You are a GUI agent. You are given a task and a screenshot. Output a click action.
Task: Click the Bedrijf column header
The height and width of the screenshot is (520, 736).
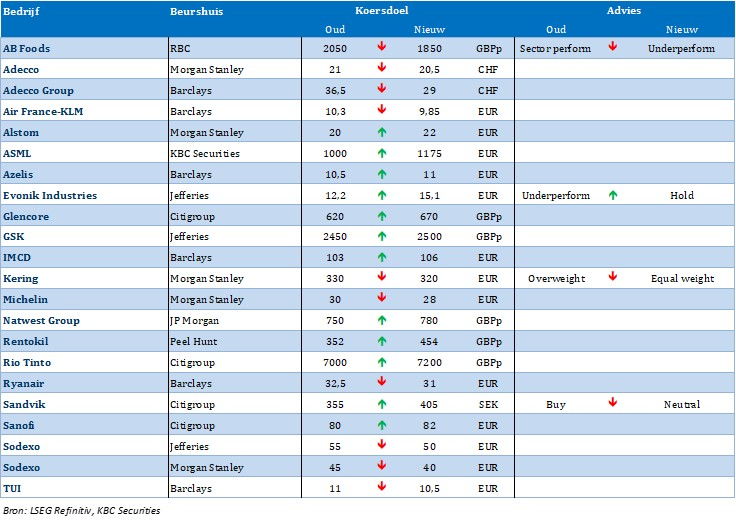[x=21, y=10]
